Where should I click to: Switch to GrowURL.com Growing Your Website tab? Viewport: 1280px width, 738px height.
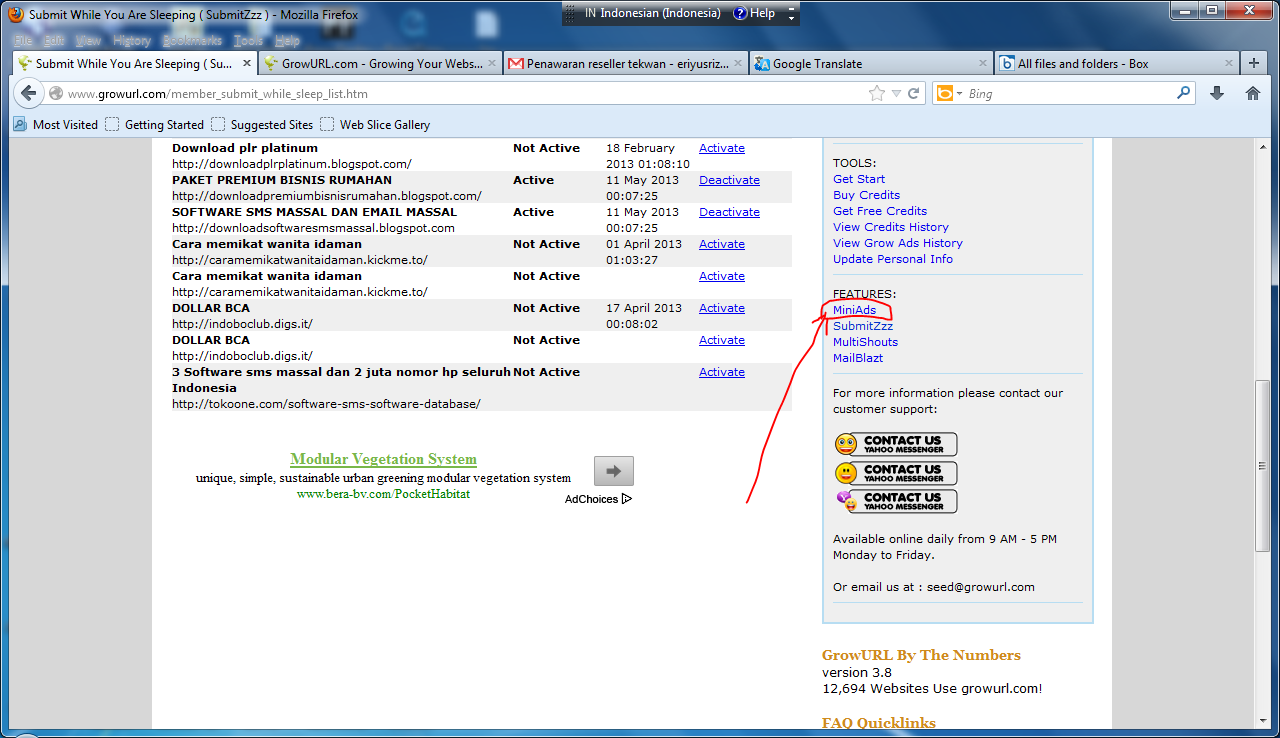(x=380, y=63)
